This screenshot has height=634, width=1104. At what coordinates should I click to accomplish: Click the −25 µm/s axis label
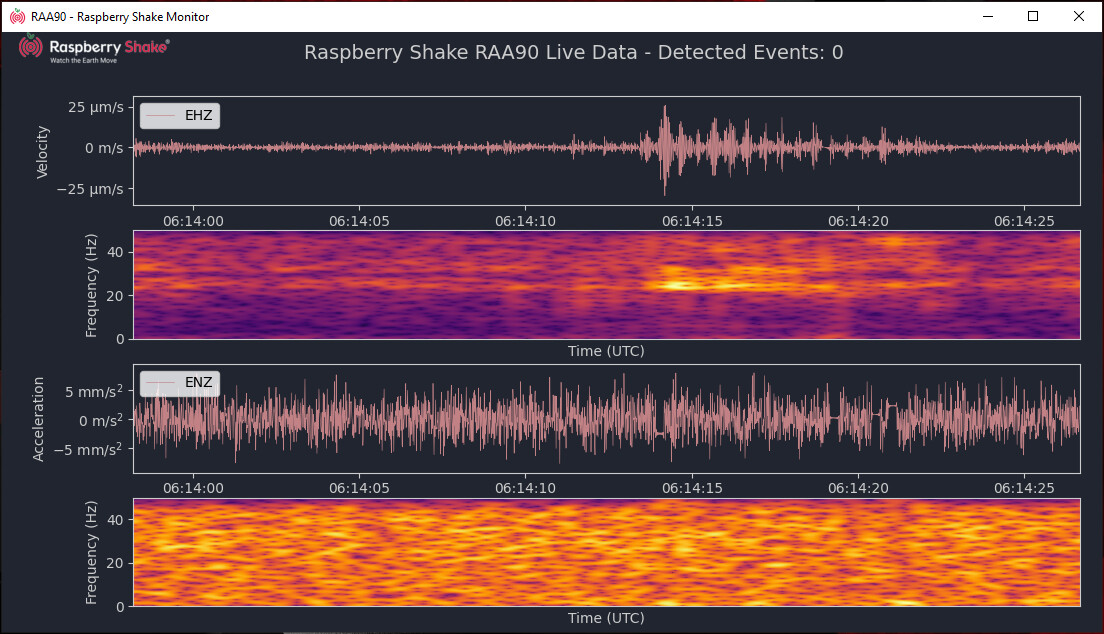[x=90, y=189]
